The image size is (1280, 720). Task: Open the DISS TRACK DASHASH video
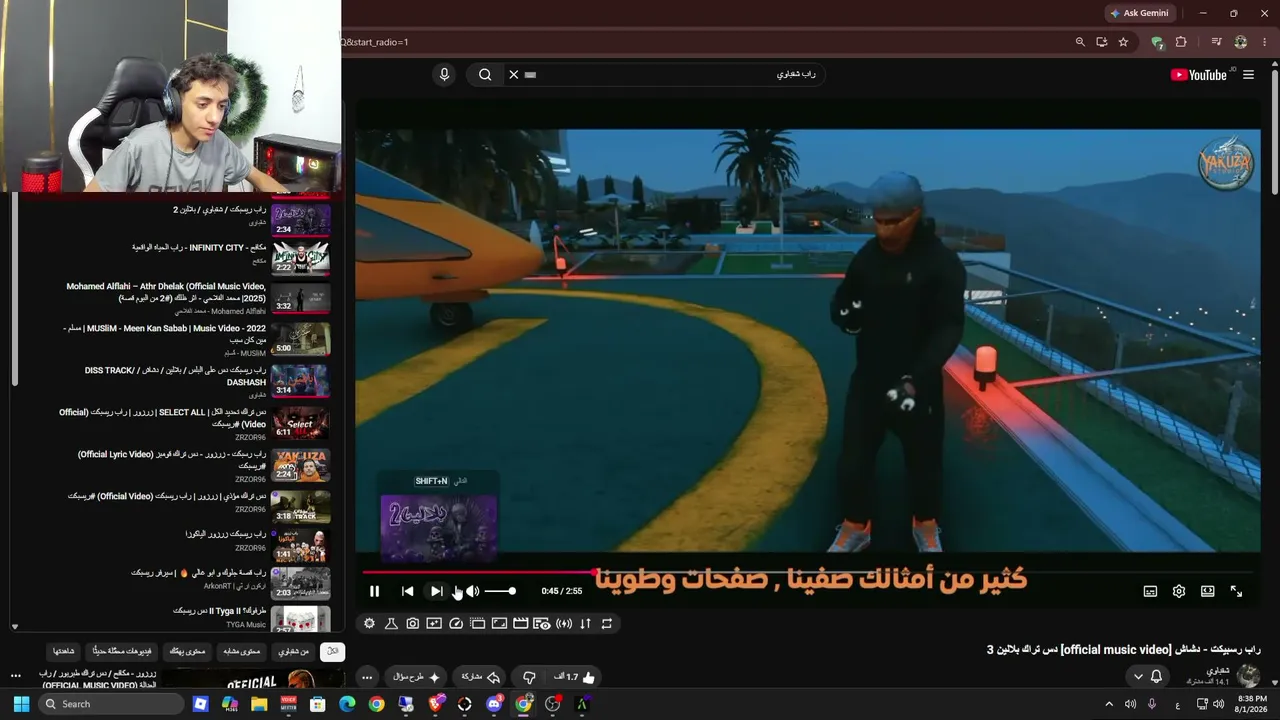pyautogui.click(x=176, y=376)
